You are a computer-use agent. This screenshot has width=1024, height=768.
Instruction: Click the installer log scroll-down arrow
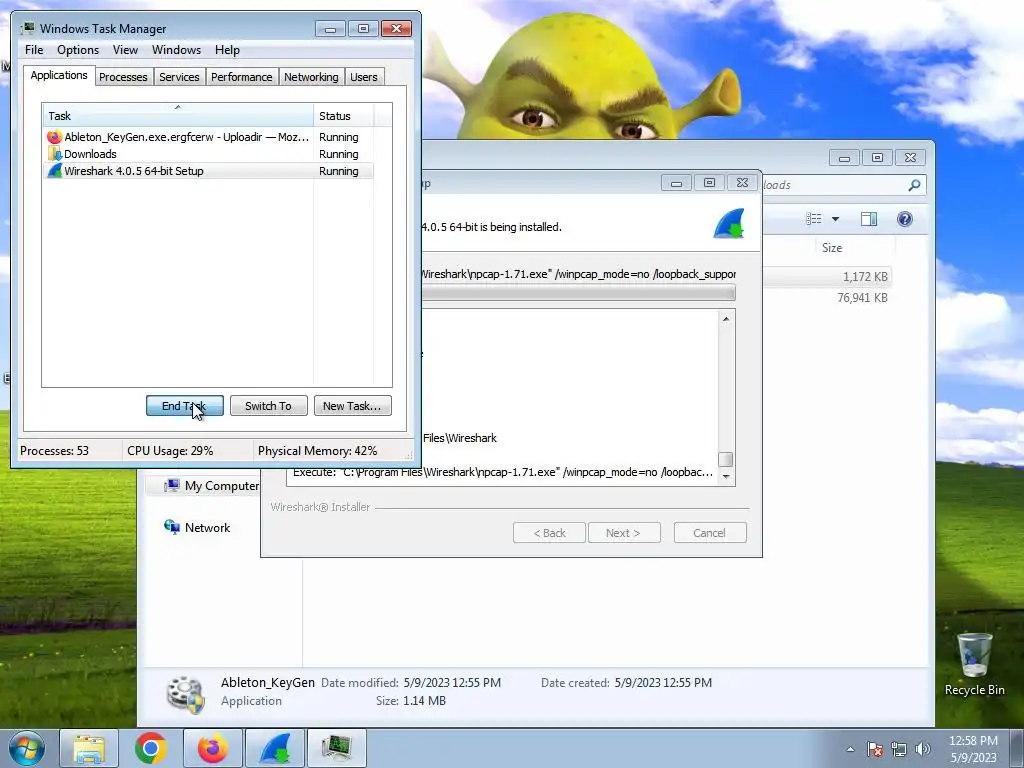(x=726, y=477)
